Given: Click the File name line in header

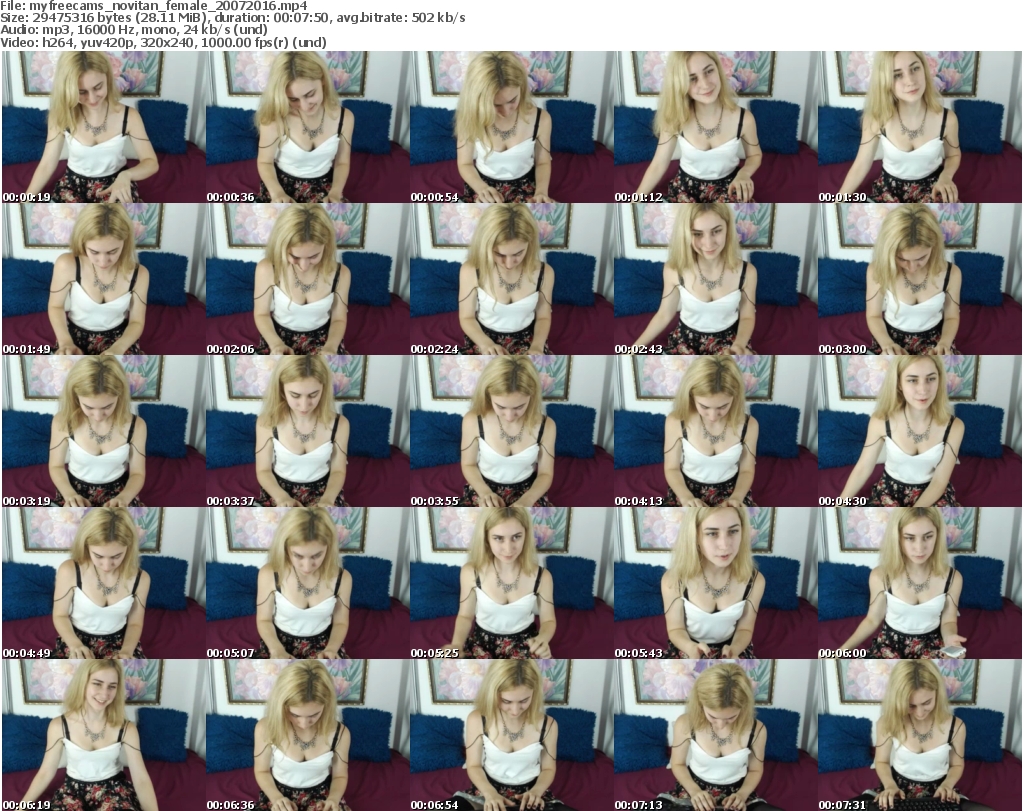Looking at the screenshot, I should [154, 6].
